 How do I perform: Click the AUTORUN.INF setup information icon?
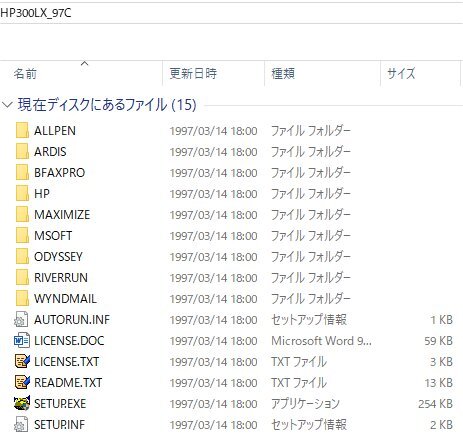(x=21, y=319)
